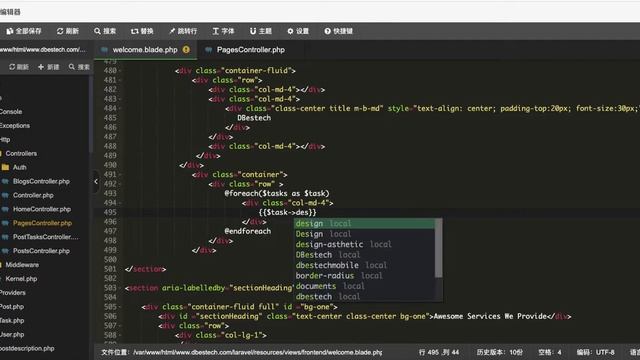640x360 pixels.
Task: Open the Providers folder
Action: pyautogui.click(x=13, y=293)
